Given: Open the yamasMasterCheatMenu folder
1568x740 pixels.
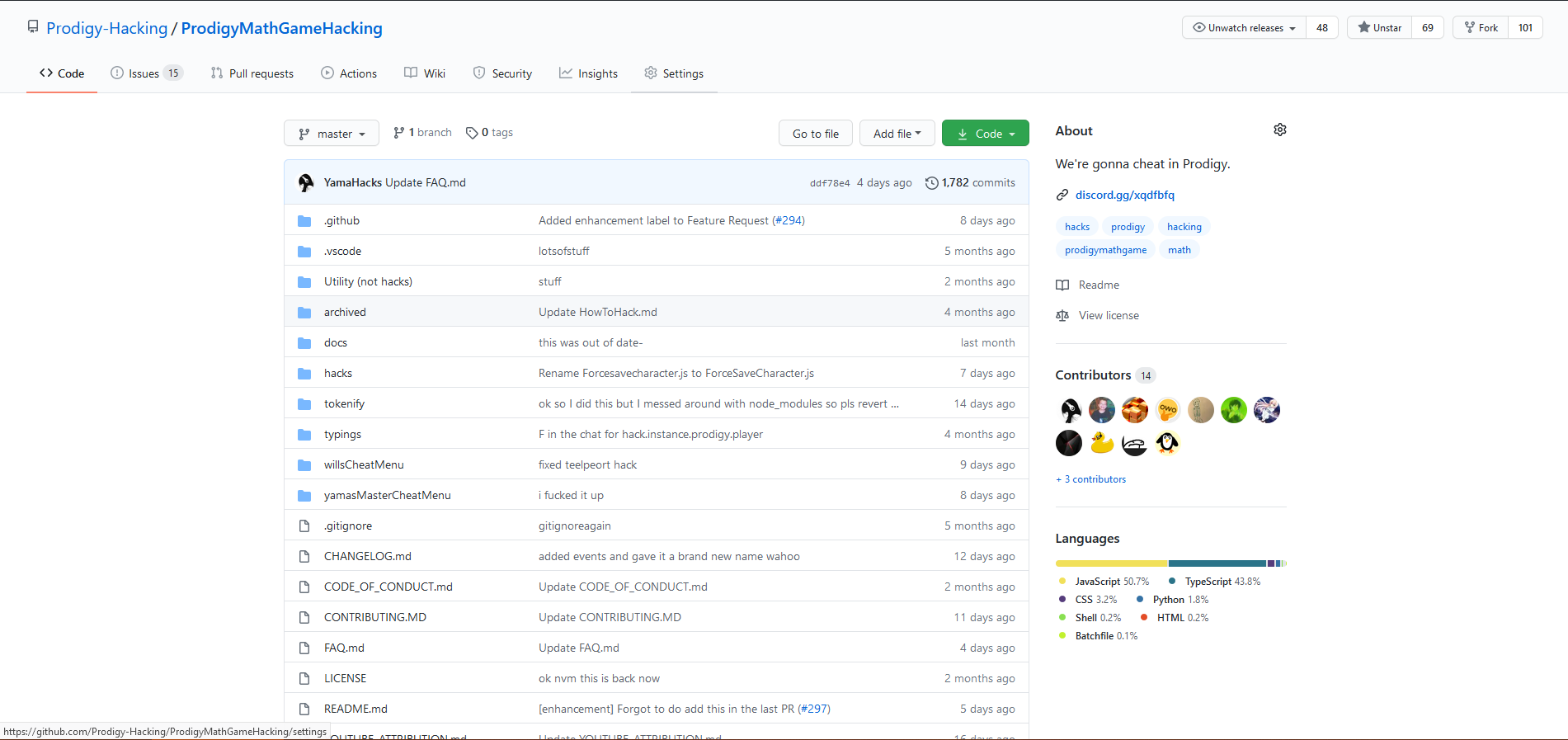Looking at the screenshot, I should [x=387, y=495].
